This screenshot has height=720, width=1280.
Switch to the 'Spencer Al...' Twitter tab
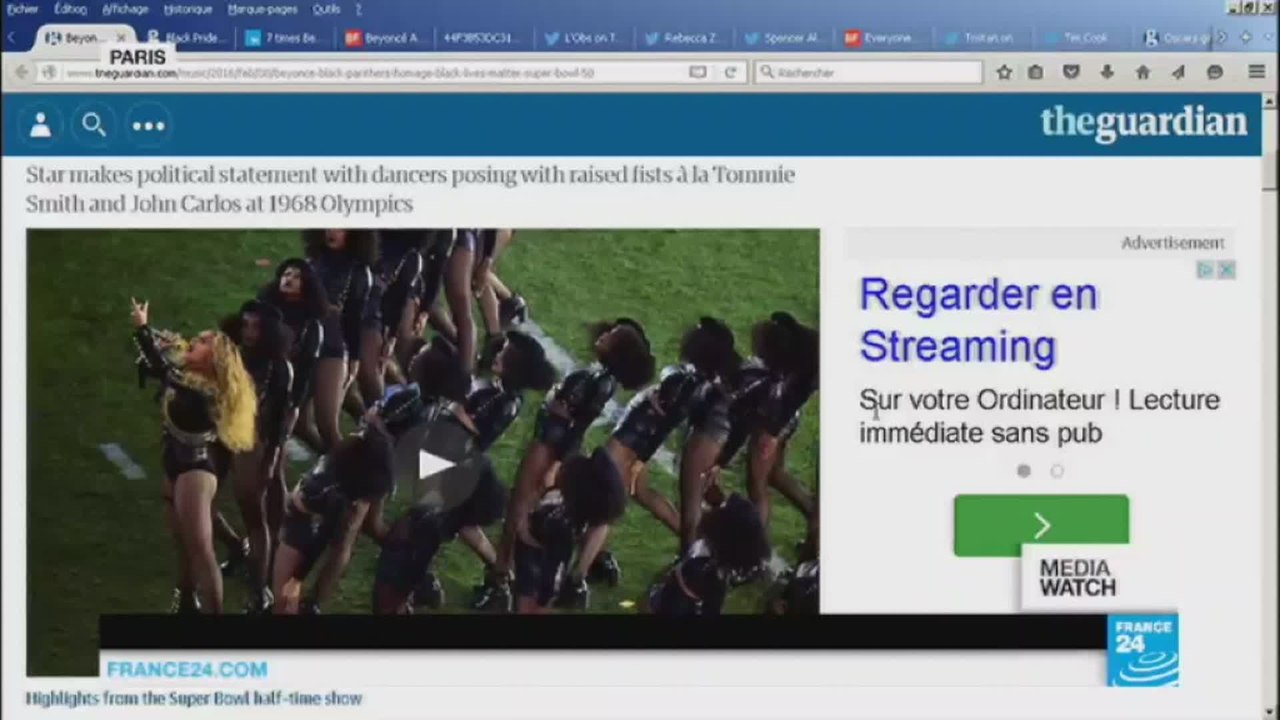pyautogui.click(x=784, y=38)
